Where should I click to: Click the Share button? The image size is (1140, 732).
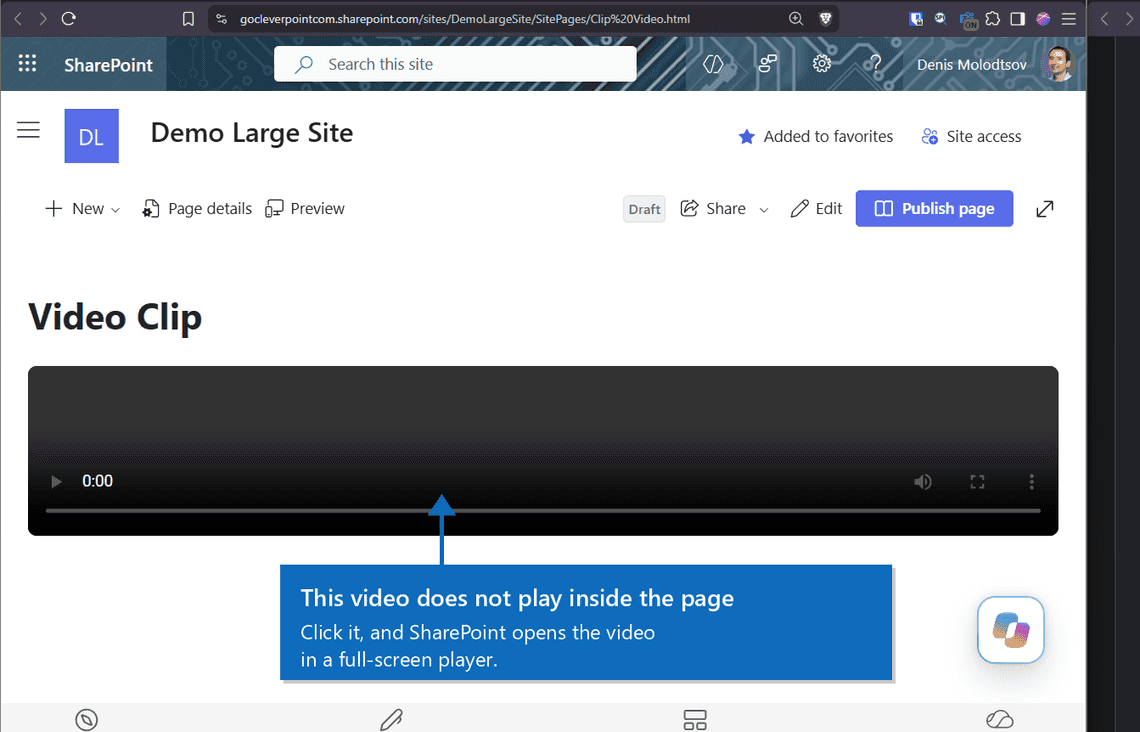coord(713,209)
